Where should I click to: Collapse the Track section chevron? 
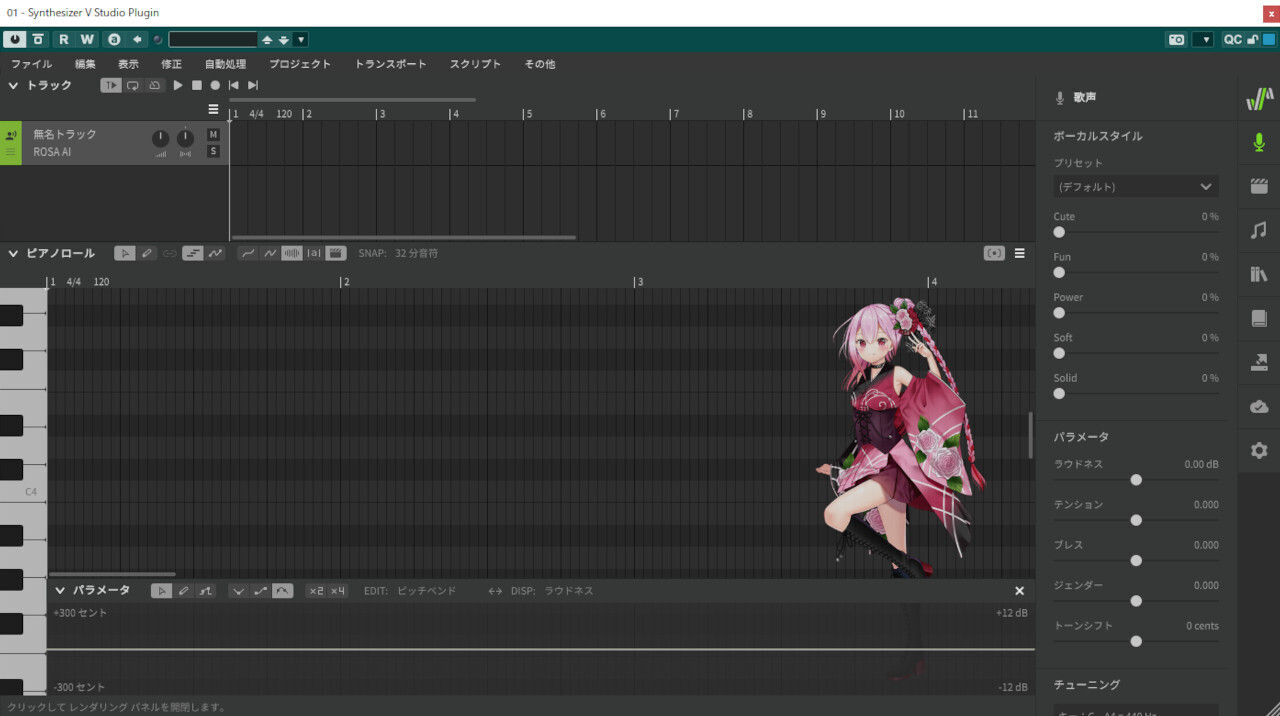pos(13,85)
